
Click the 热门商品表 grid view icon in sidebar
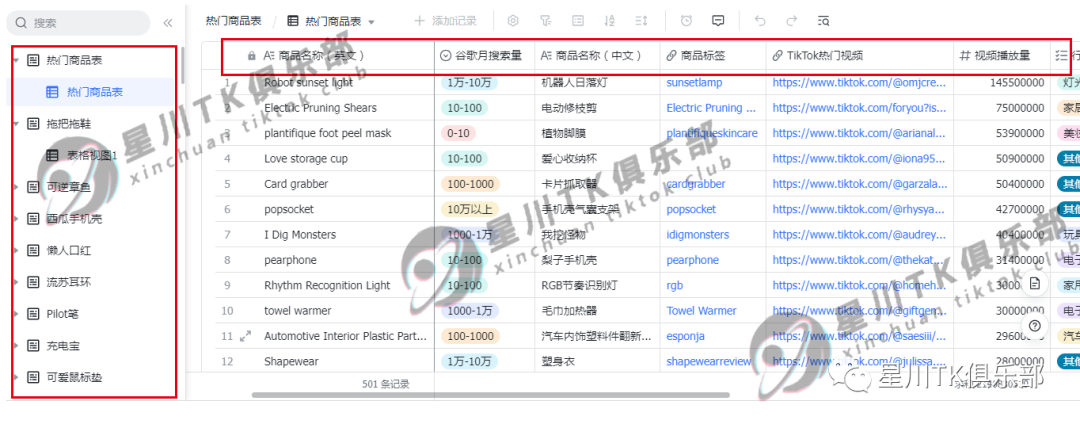pos(52,92)
